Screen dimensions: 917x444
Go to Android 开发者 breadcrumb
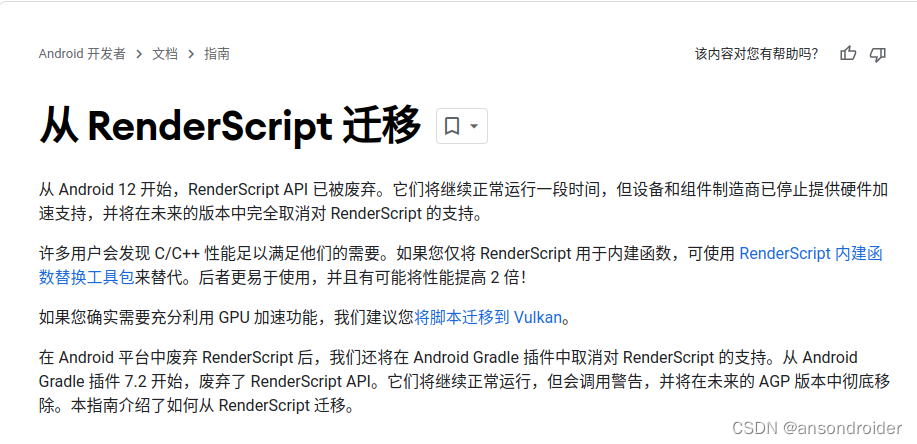(x=82, y=54)
